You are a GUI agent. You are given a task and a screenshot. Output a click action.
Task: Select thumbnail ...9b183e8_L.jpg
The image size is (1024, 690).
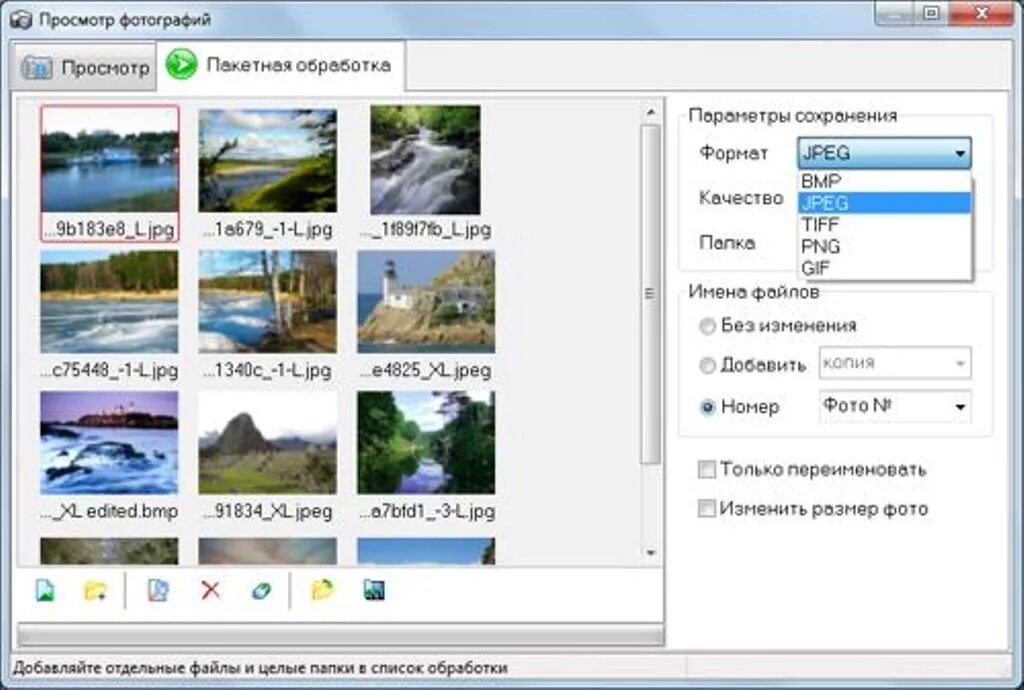[110, 173]
